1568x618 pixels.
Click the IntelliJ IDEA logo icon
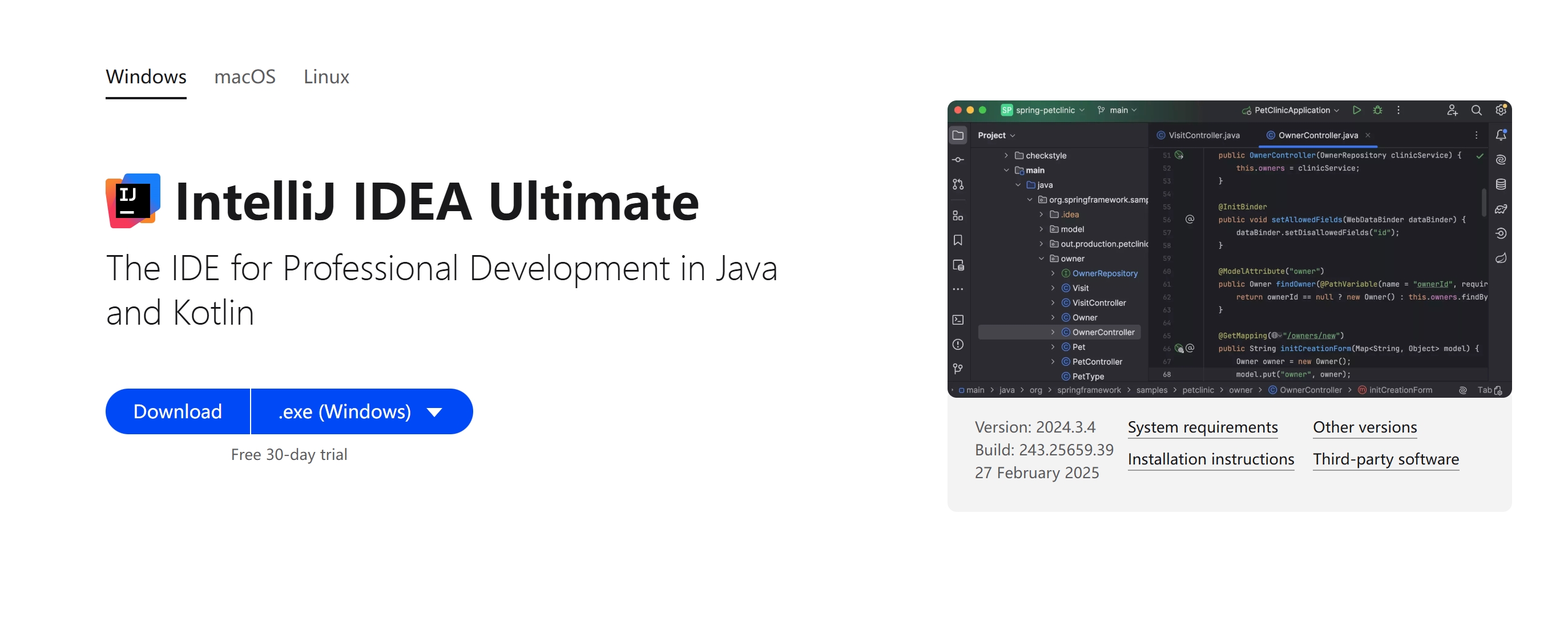(132, 201)
